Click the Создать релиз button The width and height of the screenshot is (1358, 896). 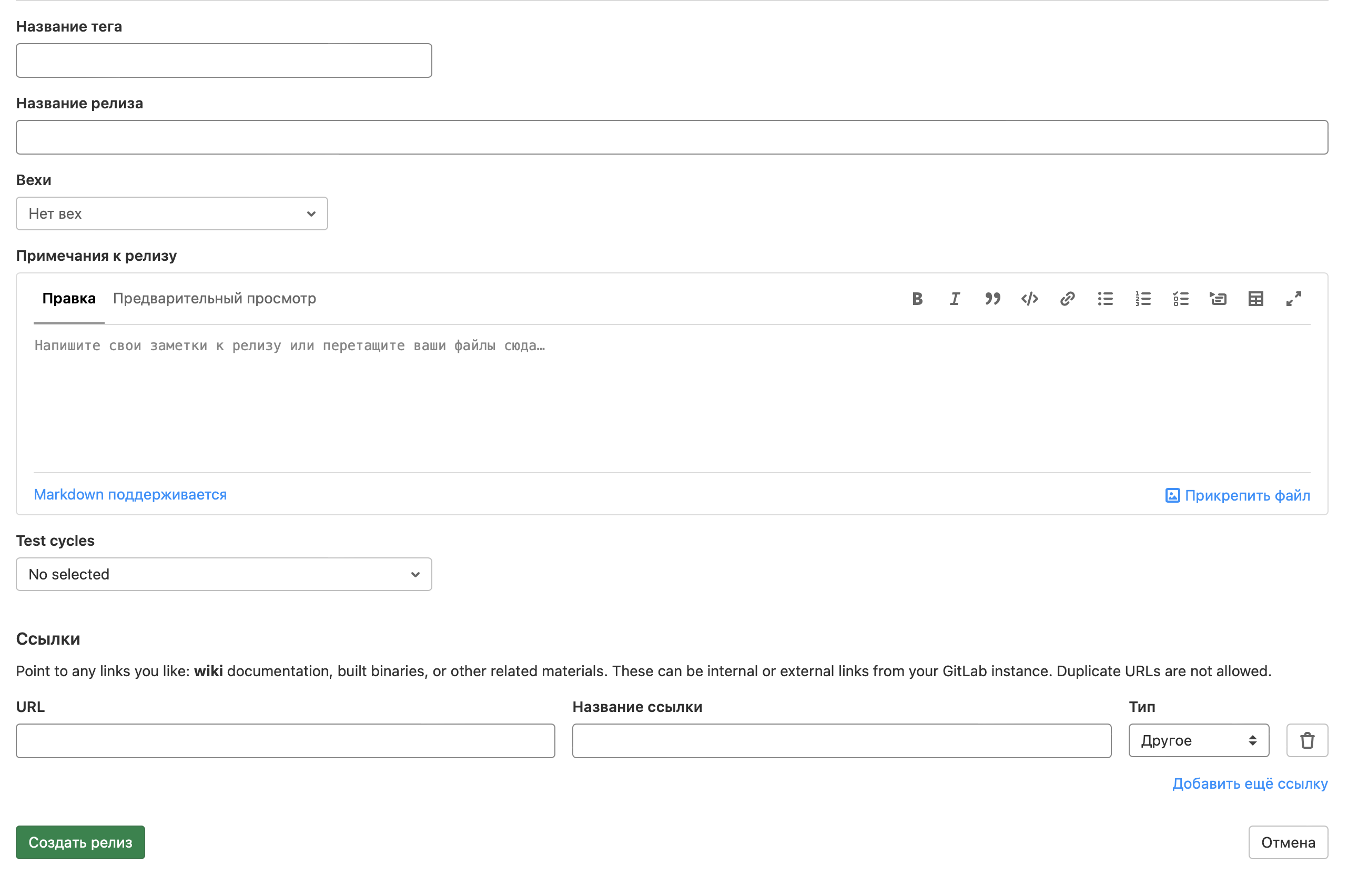80,842
